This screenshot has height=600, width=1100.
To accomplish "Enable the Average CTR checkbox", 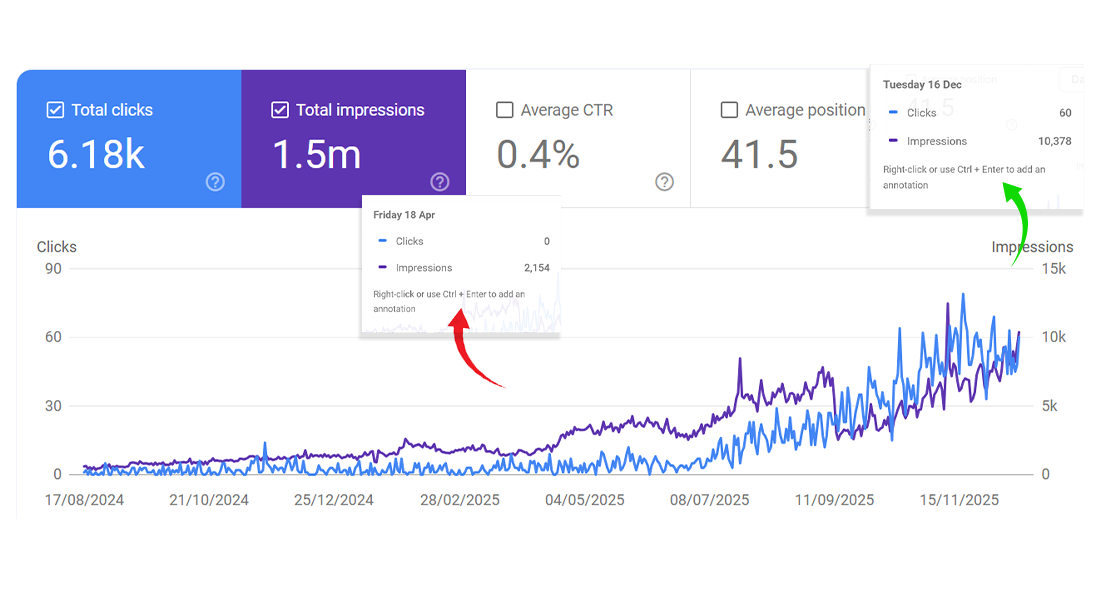I will (x=505, y=110).
